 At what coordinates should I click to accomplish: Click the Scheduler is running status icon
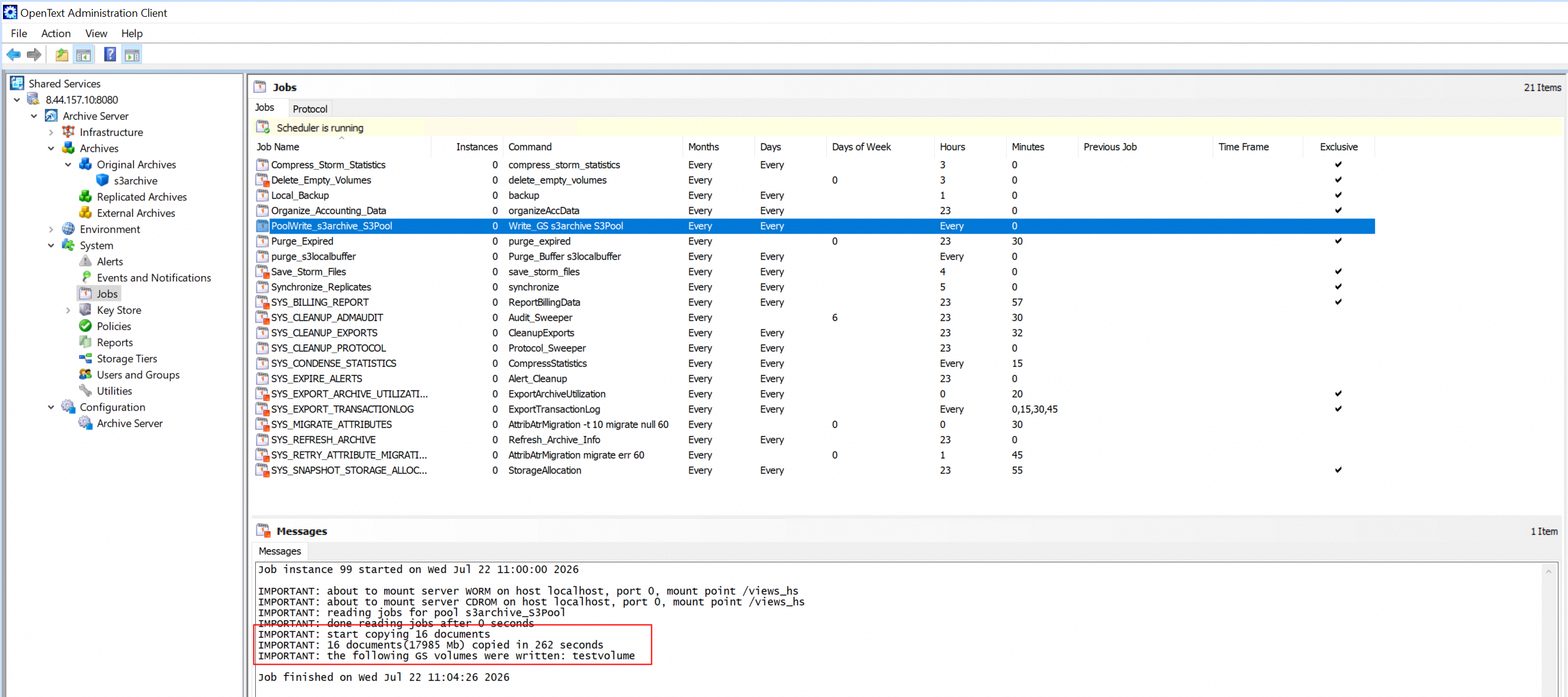[263, 127]
